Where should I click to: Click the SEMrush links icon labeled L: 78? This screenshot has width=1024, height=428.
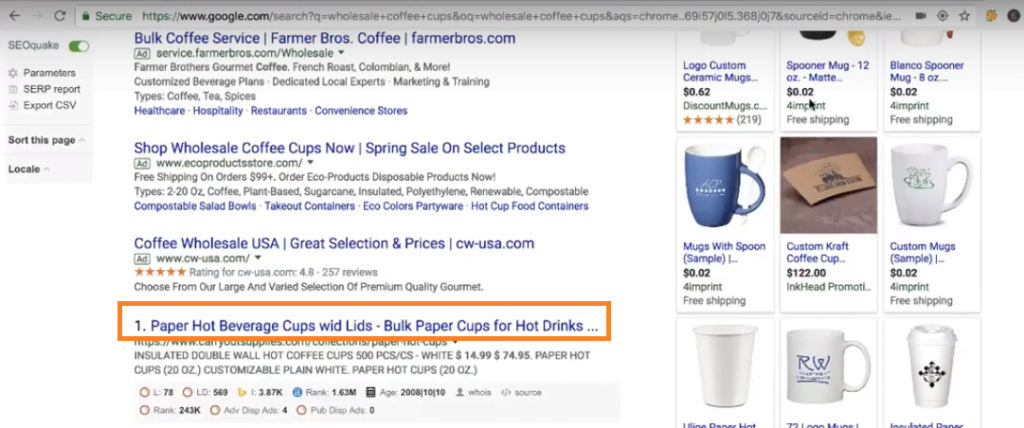coord(144,393)
